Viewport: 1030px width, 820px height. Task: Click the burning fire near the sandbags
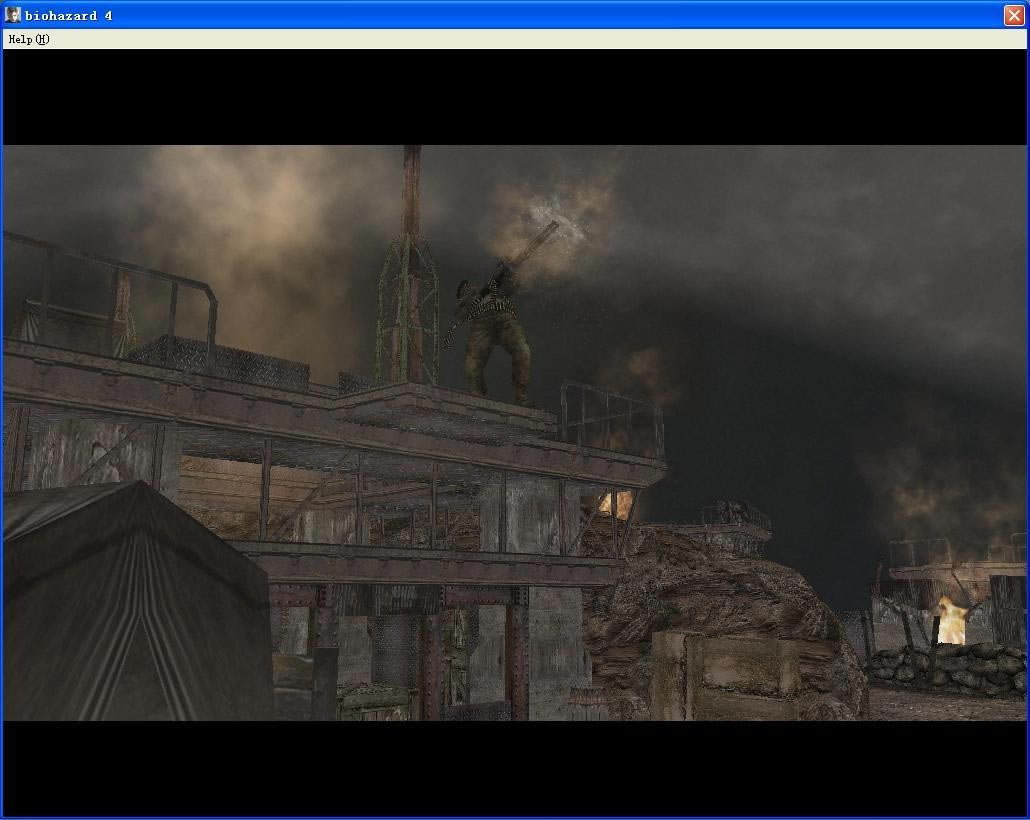[x=950, y=618]
